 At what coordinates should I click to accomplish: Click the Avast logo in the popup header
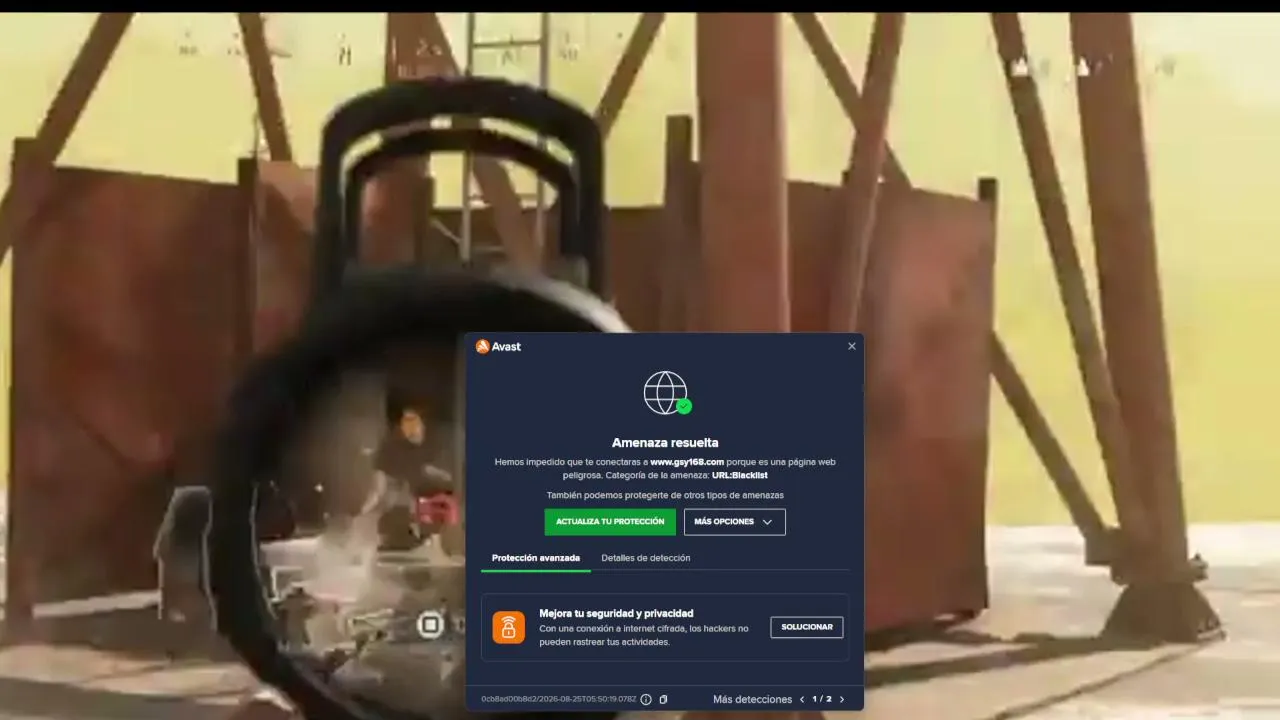tap(498, 347)
